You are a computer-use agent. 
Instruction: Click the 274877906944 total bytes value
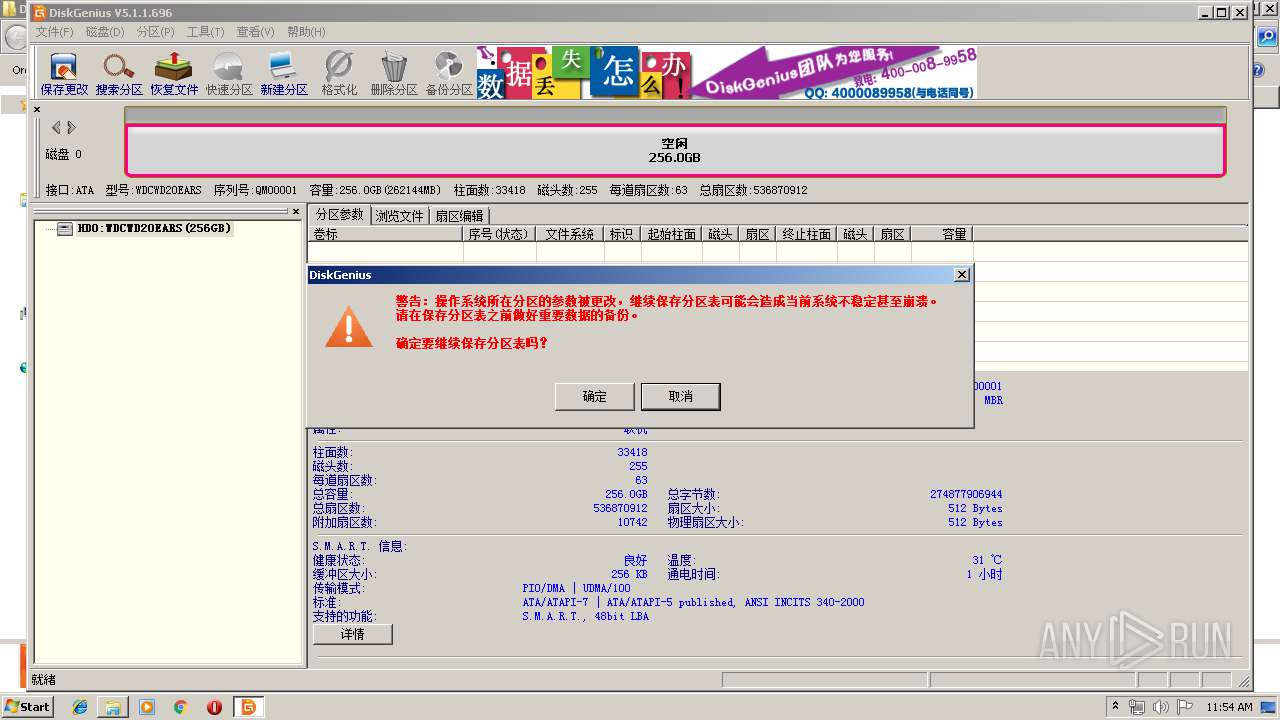966,494
